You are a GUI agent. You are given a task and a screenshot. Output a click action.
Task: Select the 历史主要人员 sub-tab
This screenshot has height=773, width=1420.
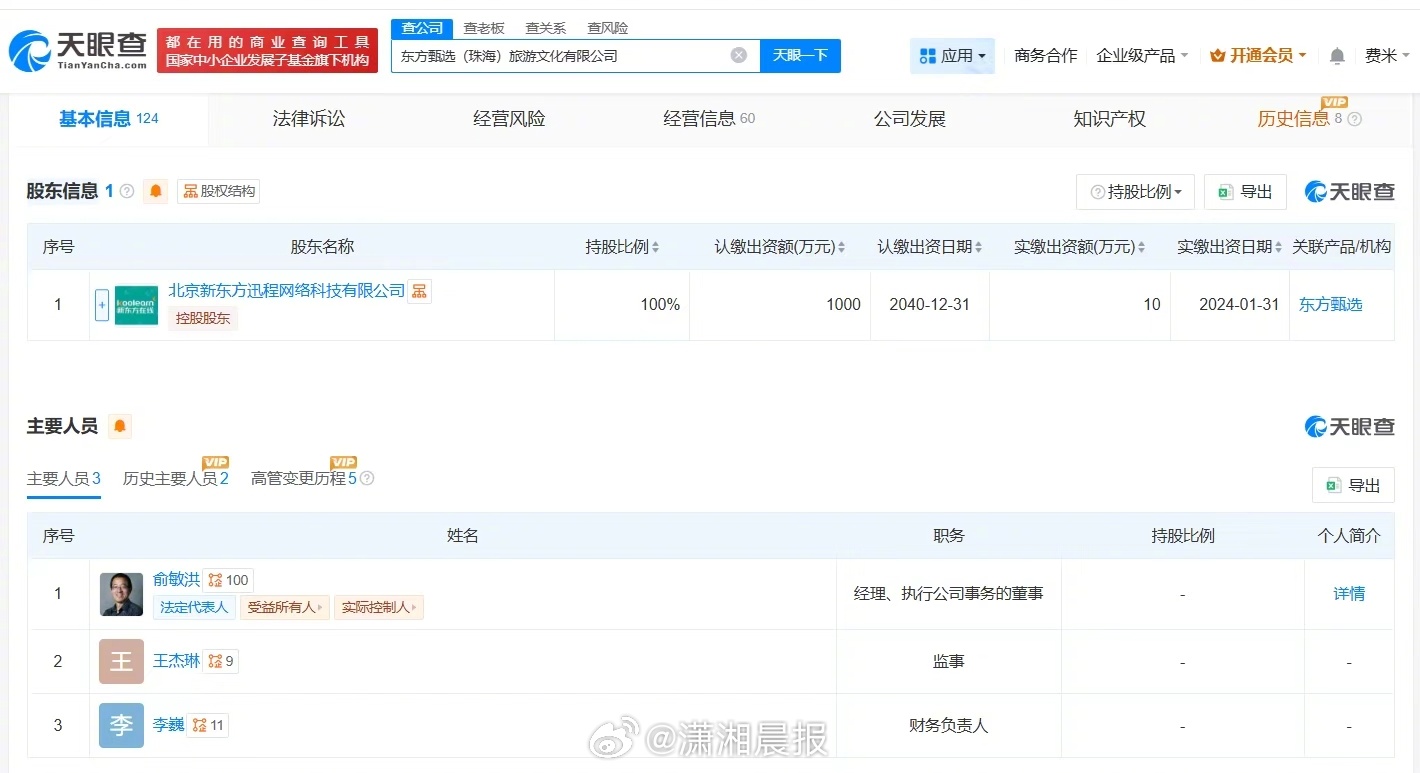point(176,479)
